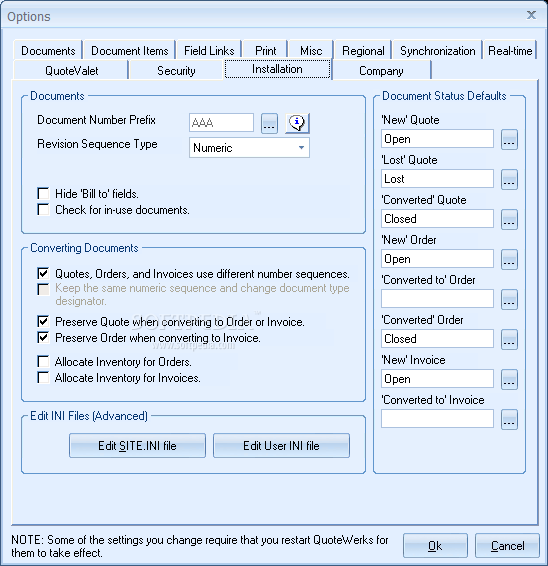Open the Print tab
This screenshot has width=548, height=566.
pyautogui.click(x=265, y=51)
